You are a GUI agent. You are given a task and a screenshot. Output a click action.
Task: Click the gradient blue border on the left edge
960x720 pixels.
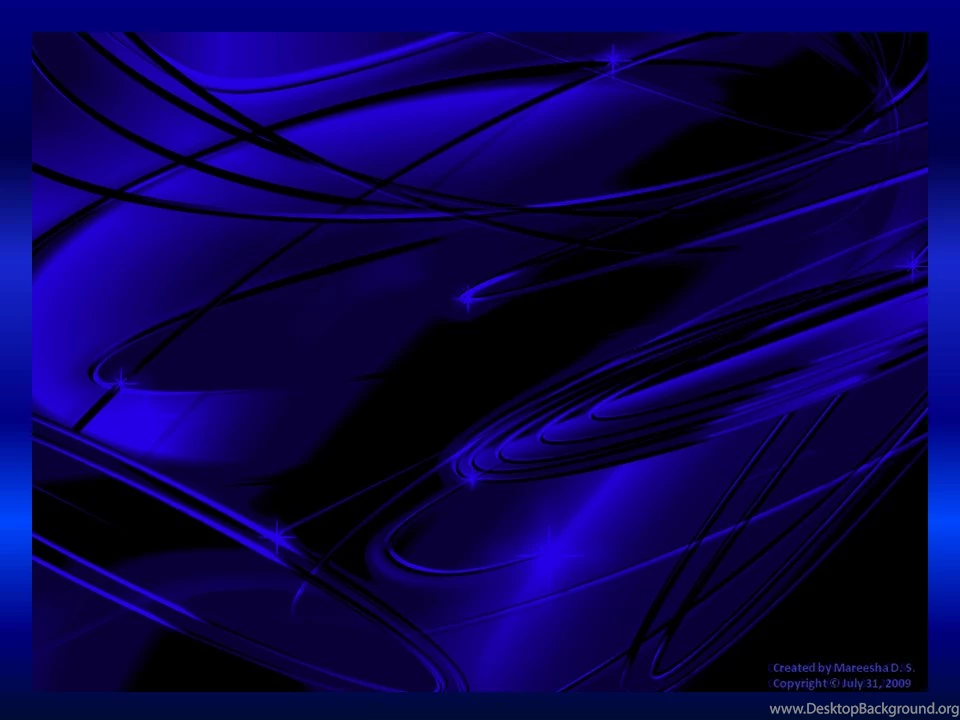tap(12, 360)
